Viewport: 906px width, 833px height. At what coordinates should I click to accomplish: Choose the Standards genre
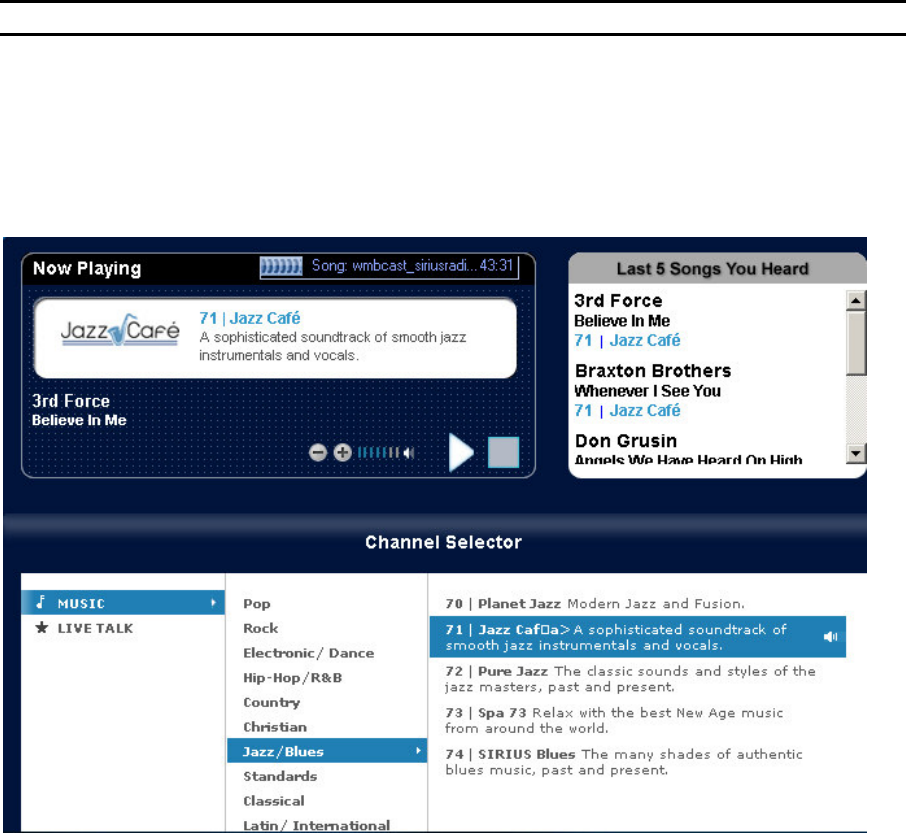coord(280,776)
